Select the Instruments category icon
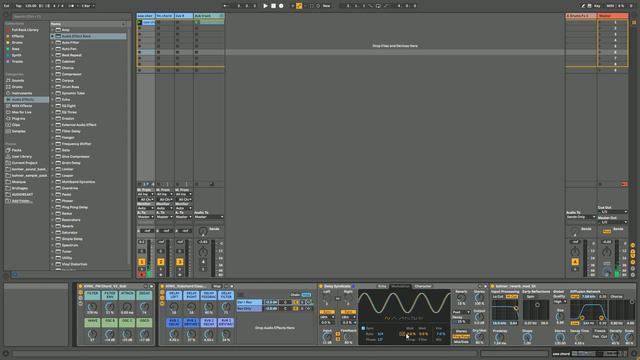This screenshot has width=640, height=360. [x=8, y=93]
